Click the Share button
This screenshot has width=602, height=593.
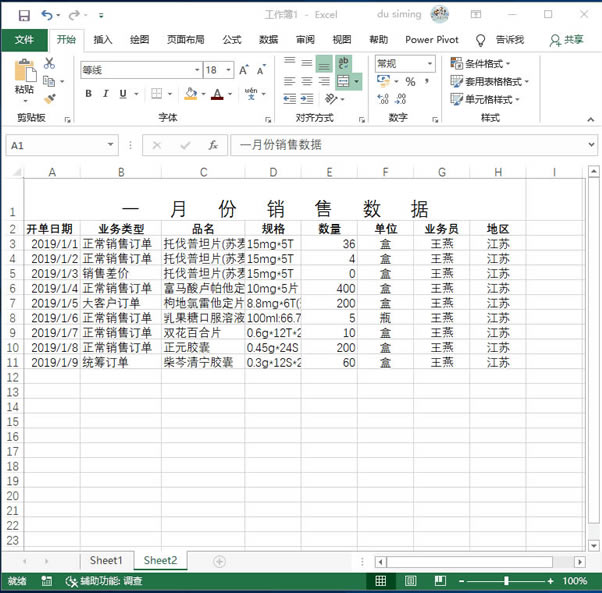tap(566, 40)
